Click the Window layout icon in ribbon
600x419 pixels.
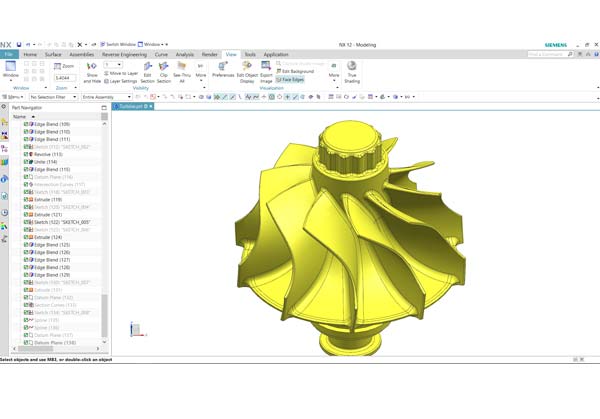(10, 66)
